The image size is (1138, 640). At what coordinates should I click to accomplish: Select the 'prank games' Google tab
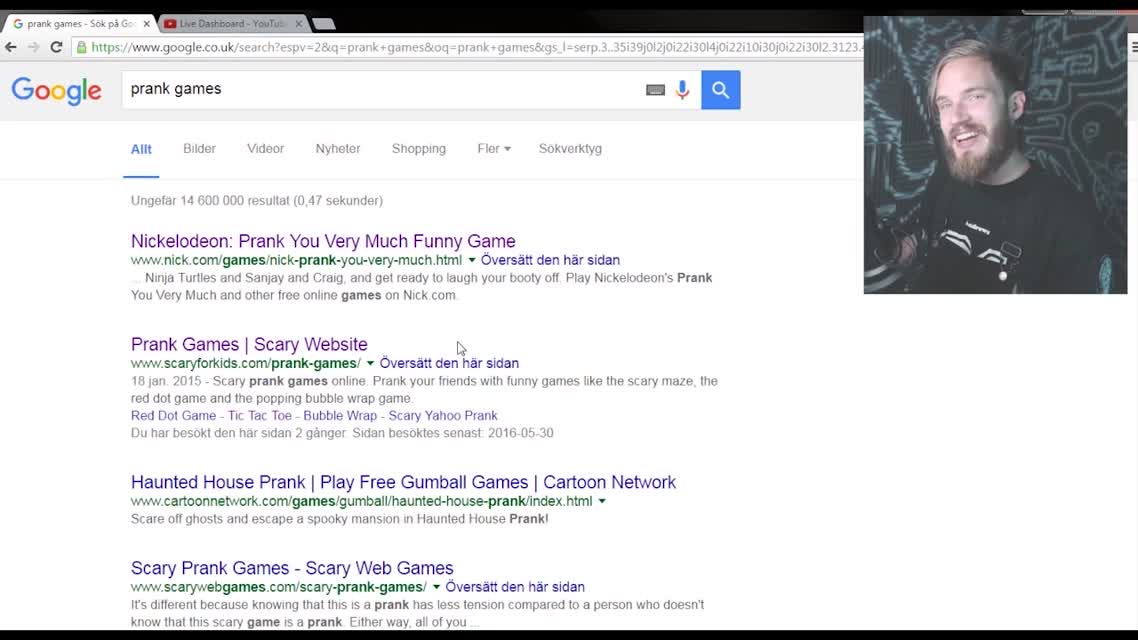[78, 24]
